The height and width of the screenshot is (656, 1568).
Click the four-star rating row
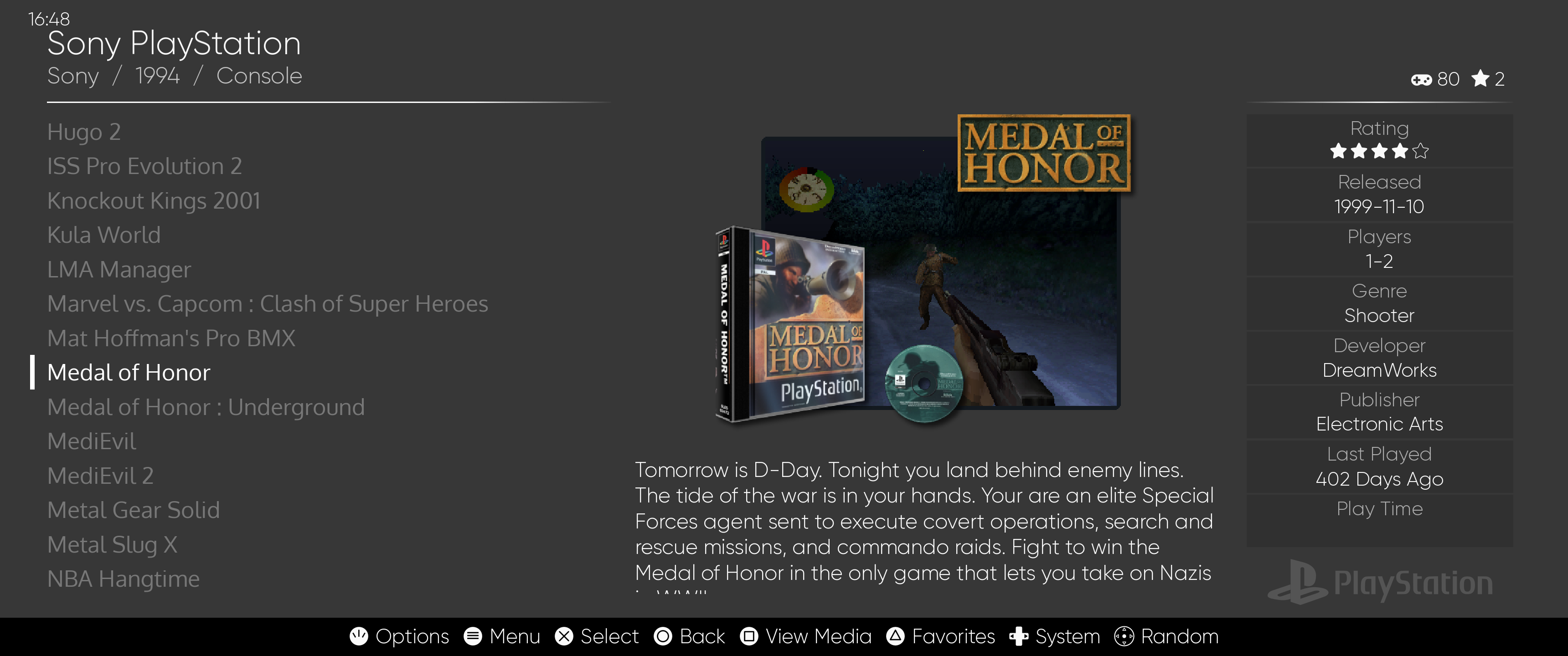pyautogui.click(x=1379, y=151)
